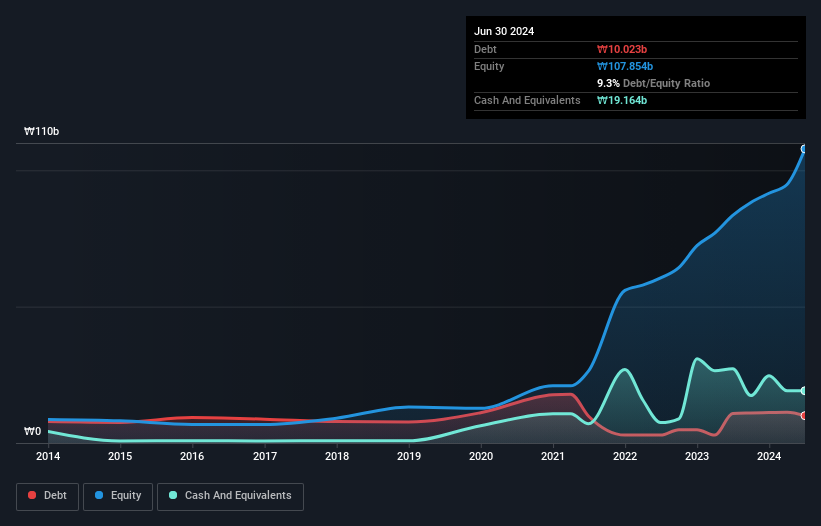Click the 2017 x-axis label
Screen dimensions: 821x526
(x=265, y=456)
